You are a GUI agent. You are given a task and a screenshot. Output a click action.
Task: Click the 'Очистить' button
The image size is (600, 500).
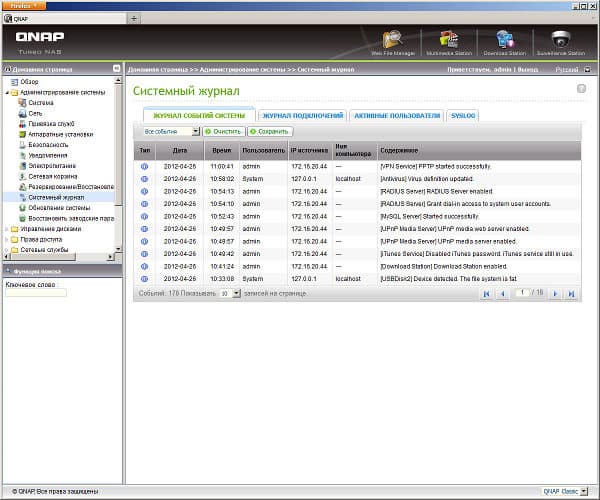[x=224, y=131]
